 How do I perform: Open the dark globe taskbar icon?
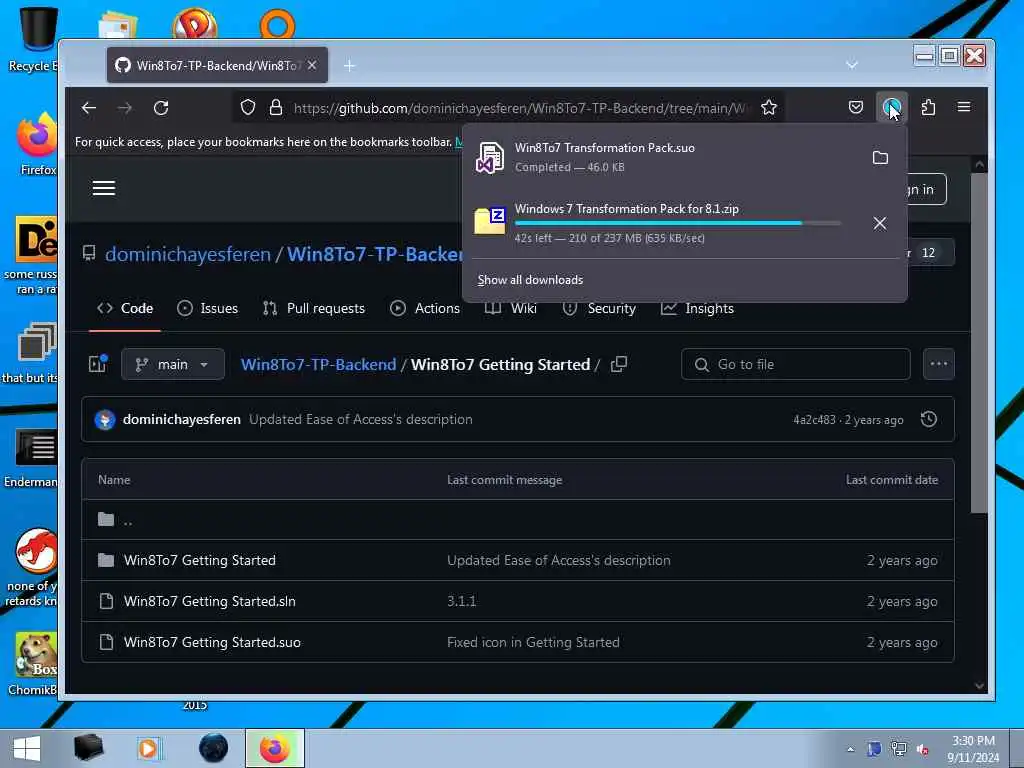pos(213,748)
